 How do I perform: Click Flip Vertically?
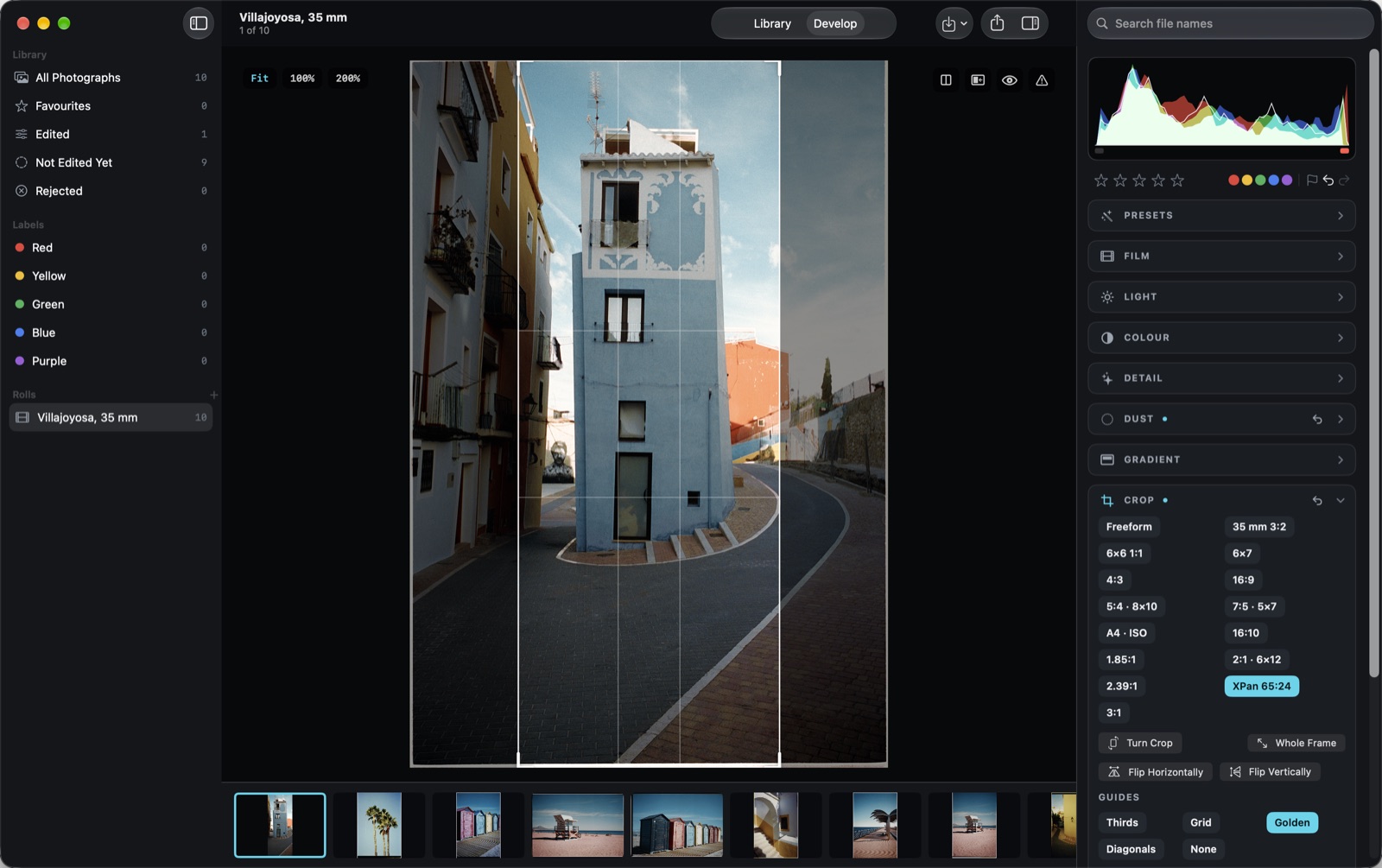1270,772
